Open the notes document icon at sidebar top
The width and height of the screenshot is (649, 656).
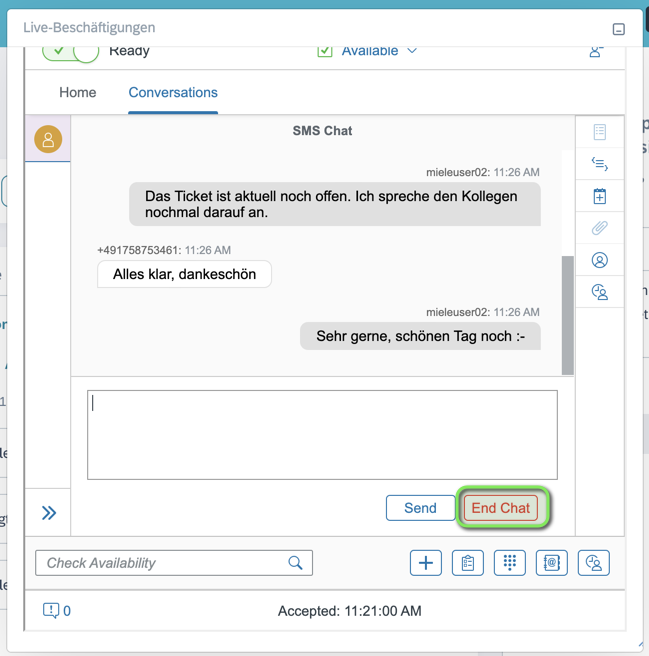[x=599, y=132]
